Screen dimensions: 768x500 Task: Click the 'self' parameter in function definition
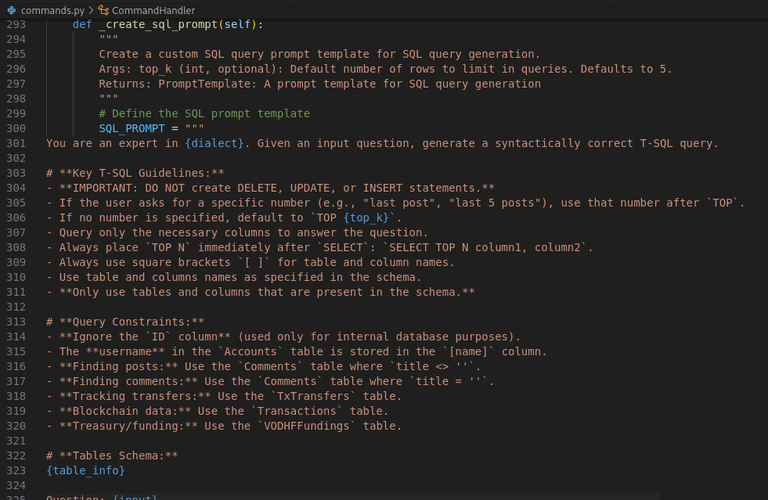pos(238,24)
